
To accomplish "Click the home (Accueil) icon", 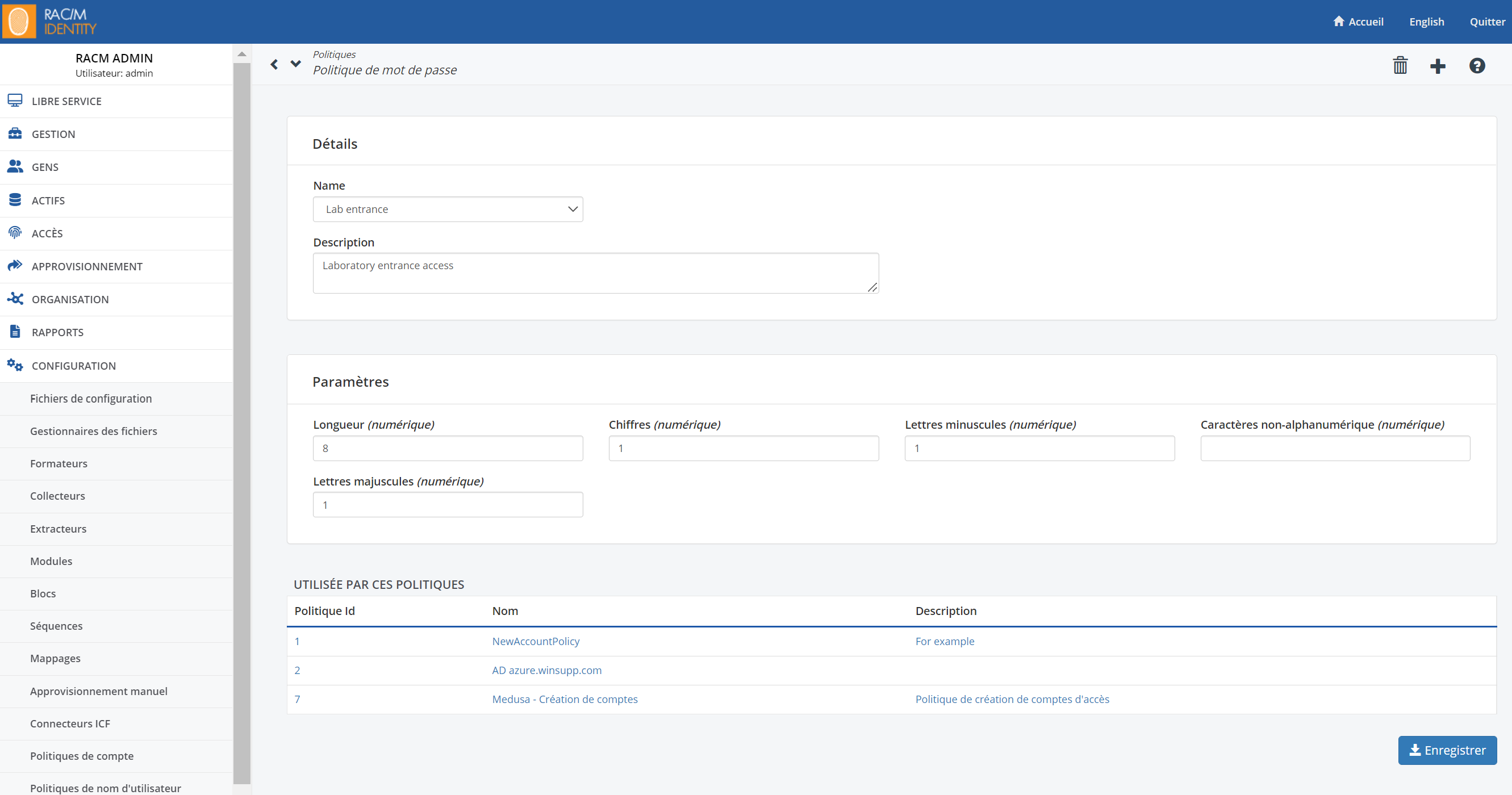I will pyautogui.click(x=1339, y=20).
